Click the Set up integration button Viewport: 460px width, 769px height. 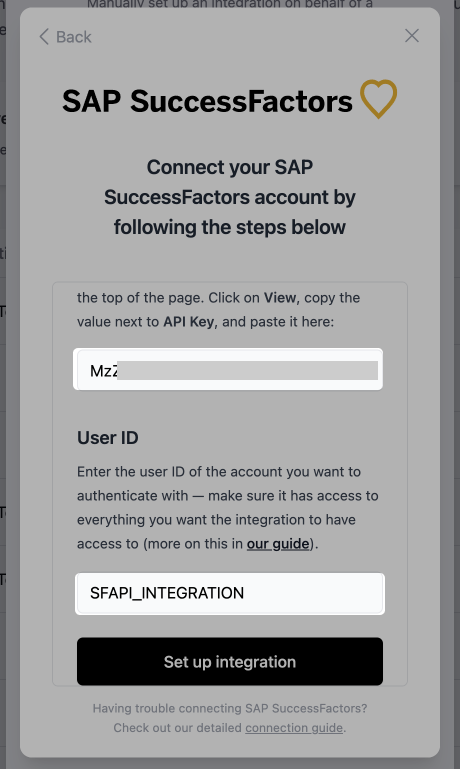(230, 662)
